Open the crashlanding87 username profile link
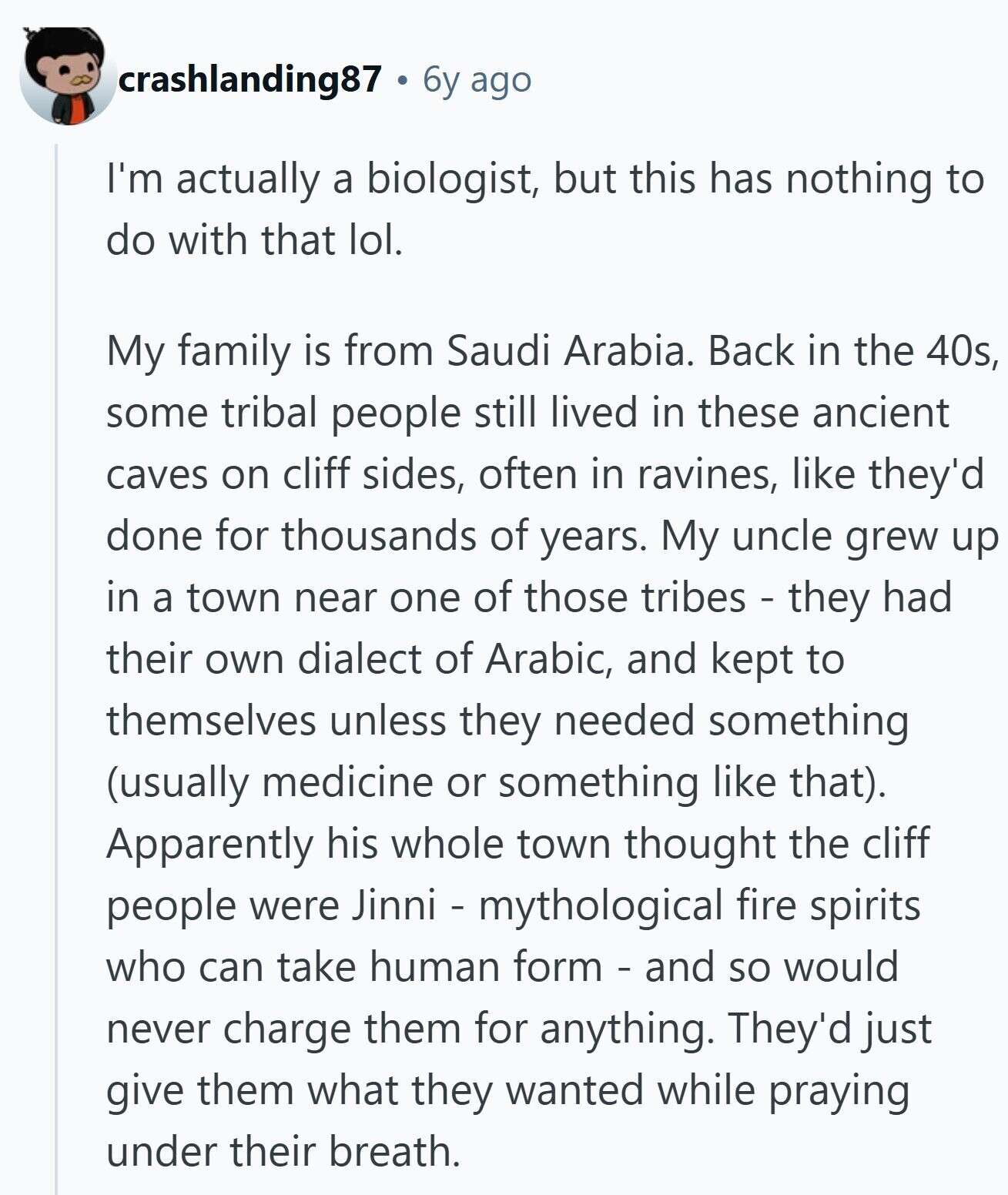The width and height of the screenshot is (1008, 1195). [x=250, y=79]
